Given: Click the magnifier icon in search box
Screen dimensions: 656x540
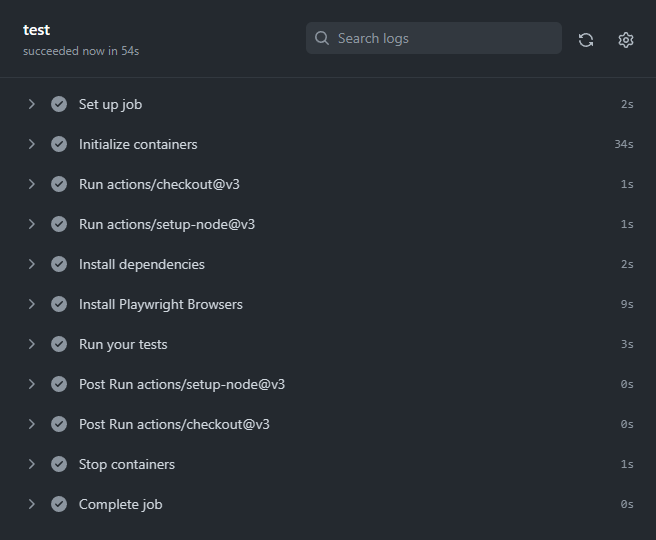Looking at the screenshot, I should point(322,38).
